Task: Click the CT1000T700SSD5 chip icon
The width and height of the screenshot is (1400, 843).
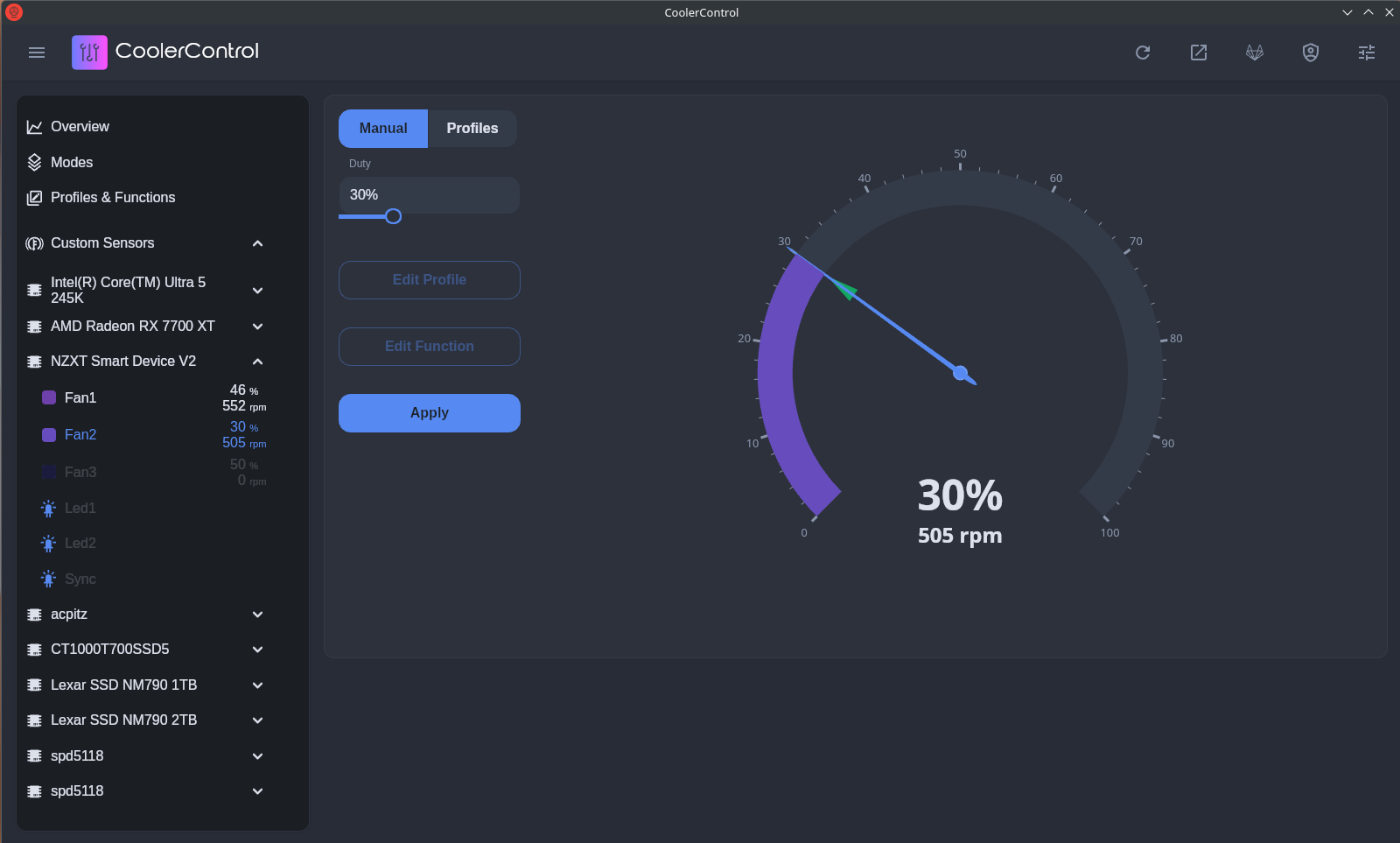Action: click(35, 650)
